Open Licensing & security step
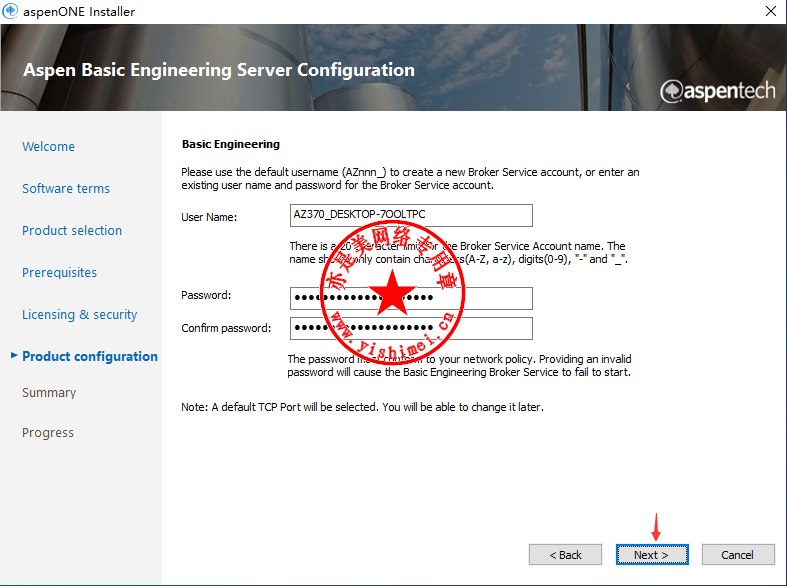 (x=79, y=315)
